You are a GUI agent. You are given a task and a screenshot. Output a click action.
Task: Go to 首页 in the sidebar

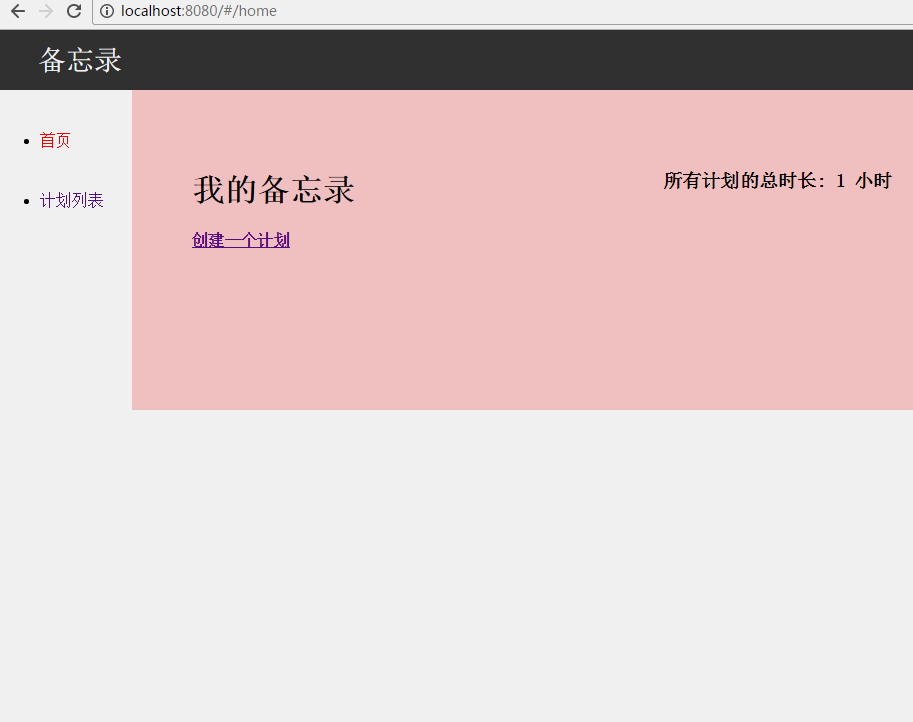[55, 141]
